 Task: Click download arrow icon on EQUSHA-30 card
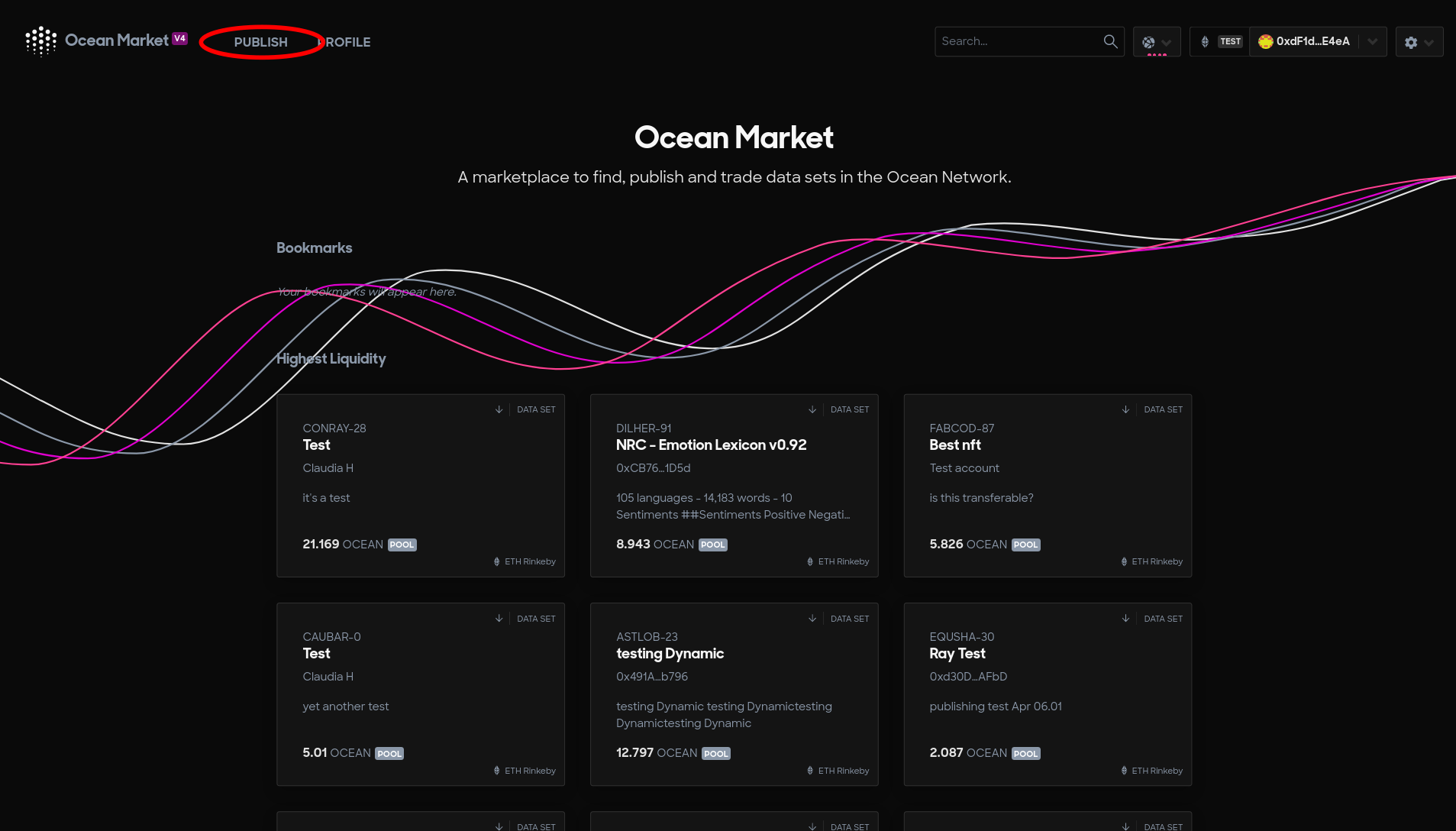[x=1125, y=619]
